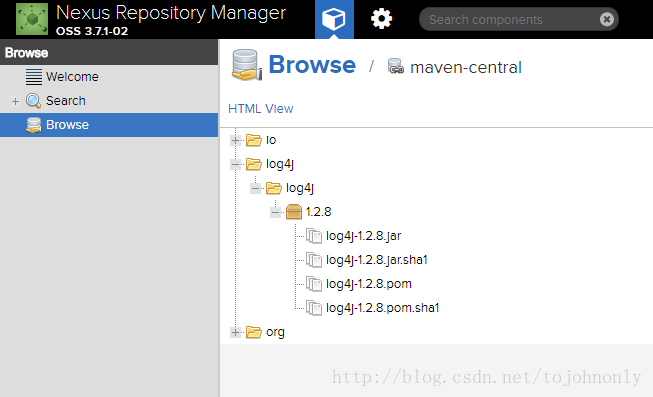Open the Browse cube icon in header
The width and height of the screenshot is (653, 397).
pos(334,19)
